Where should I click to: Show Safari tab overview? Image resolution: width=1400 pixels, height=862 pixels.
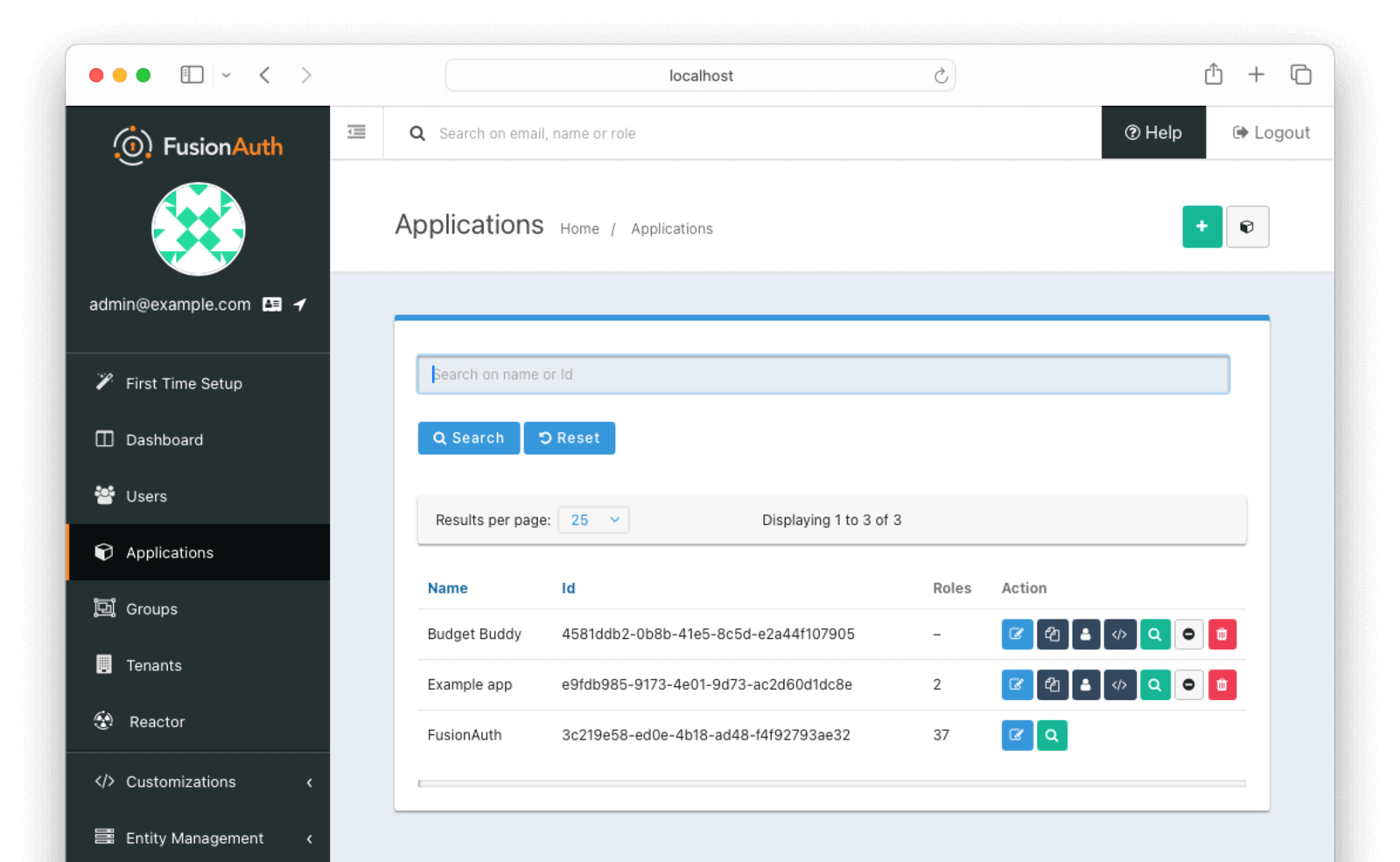[1301, 75]
